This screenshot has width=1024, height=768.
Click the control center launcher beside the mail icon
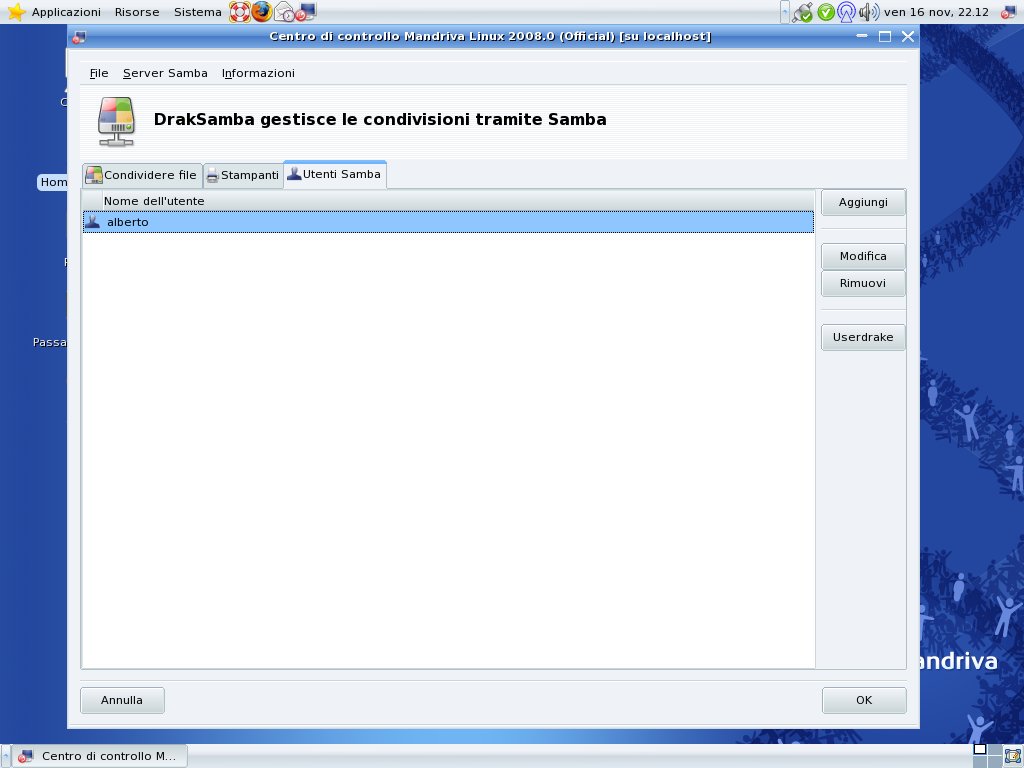click(306, 12)
